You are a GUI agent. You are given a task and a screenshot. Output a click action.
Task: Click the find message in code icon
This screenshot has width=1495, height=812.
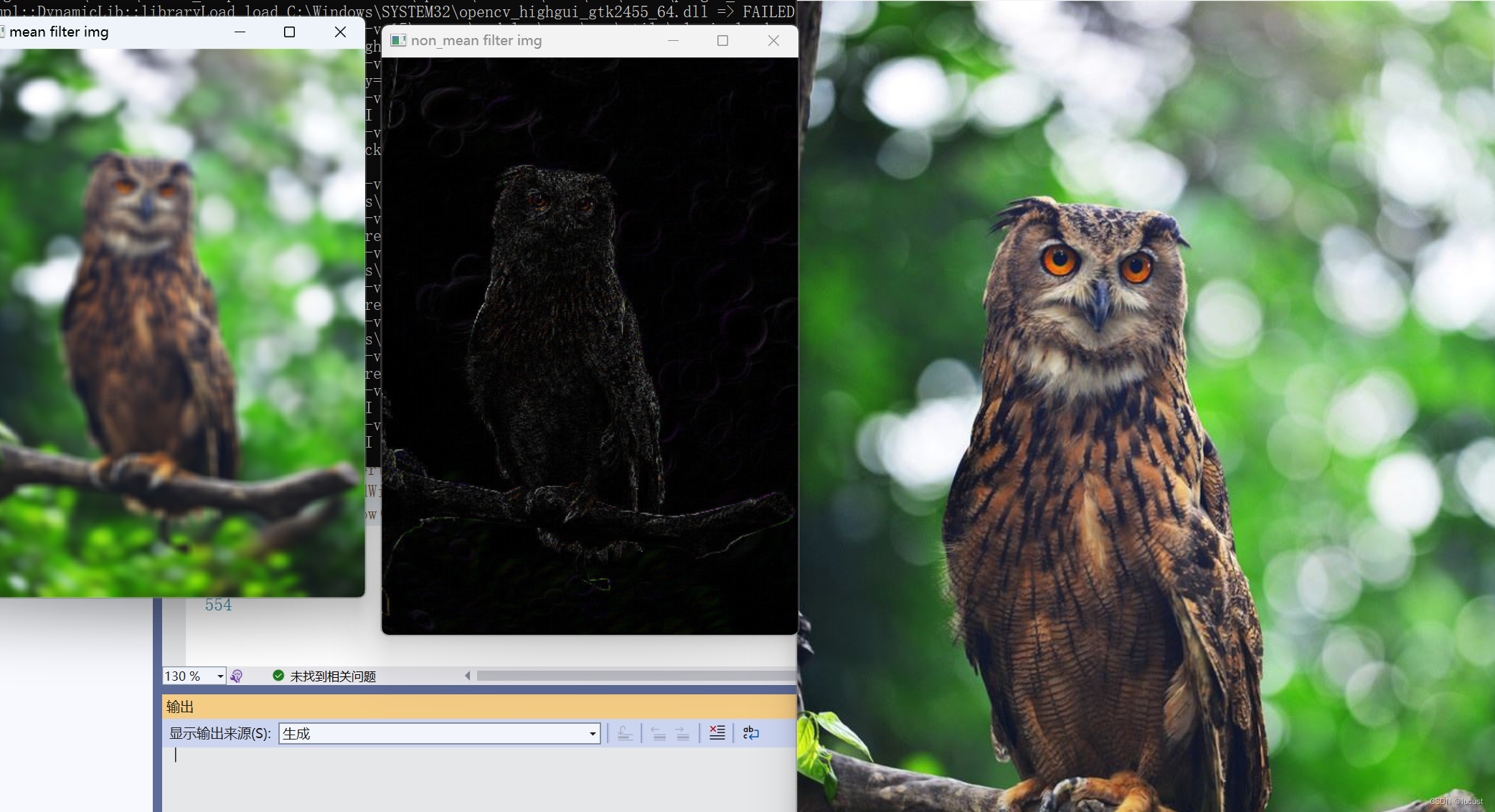[x=625, y=733]
